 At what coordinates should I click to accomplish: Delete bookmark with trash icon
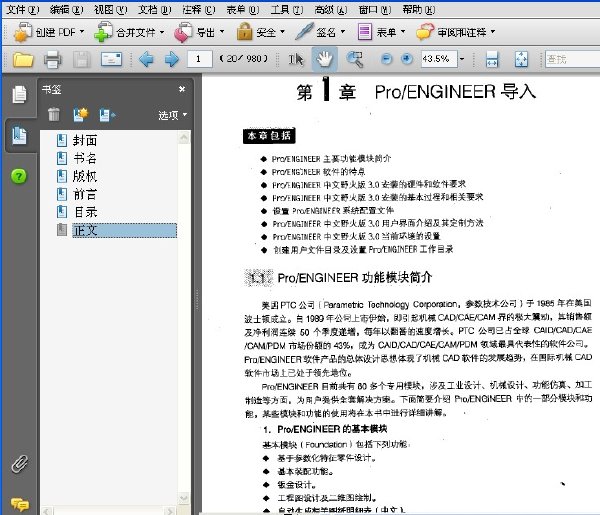(54, 114)
